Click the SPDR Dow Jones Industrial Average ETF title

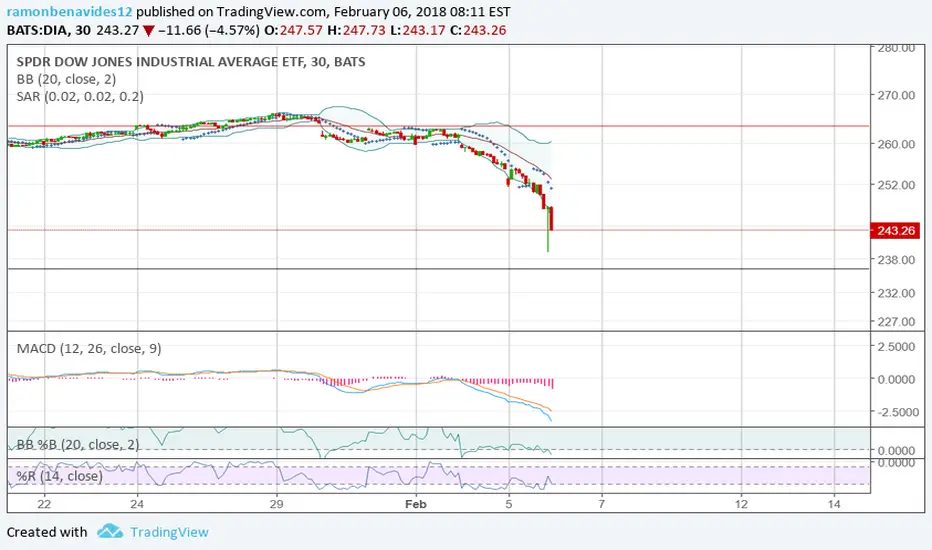(x=191, y=62)
